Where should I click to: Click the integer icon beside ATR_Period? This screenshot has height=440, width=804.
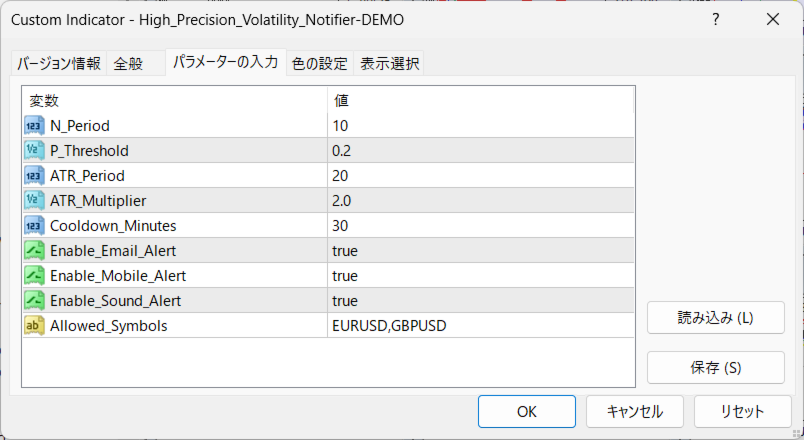click(x=35, y=176)
